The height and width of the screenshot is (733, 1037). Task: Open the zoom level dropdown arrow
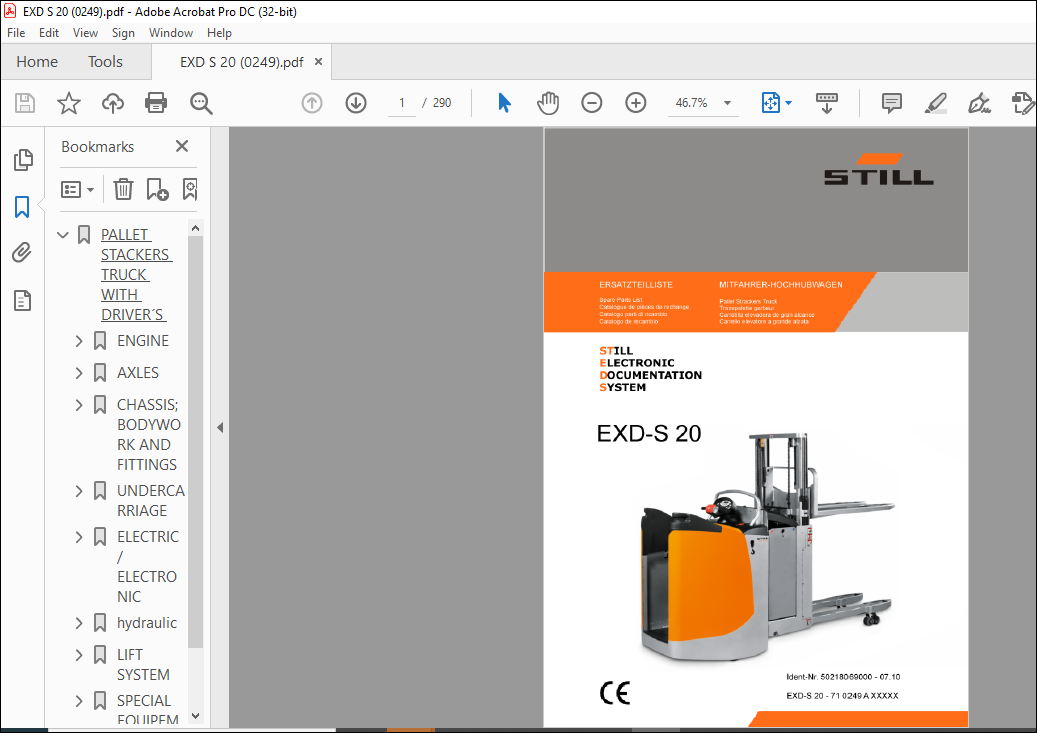click(x=727, y=103)
